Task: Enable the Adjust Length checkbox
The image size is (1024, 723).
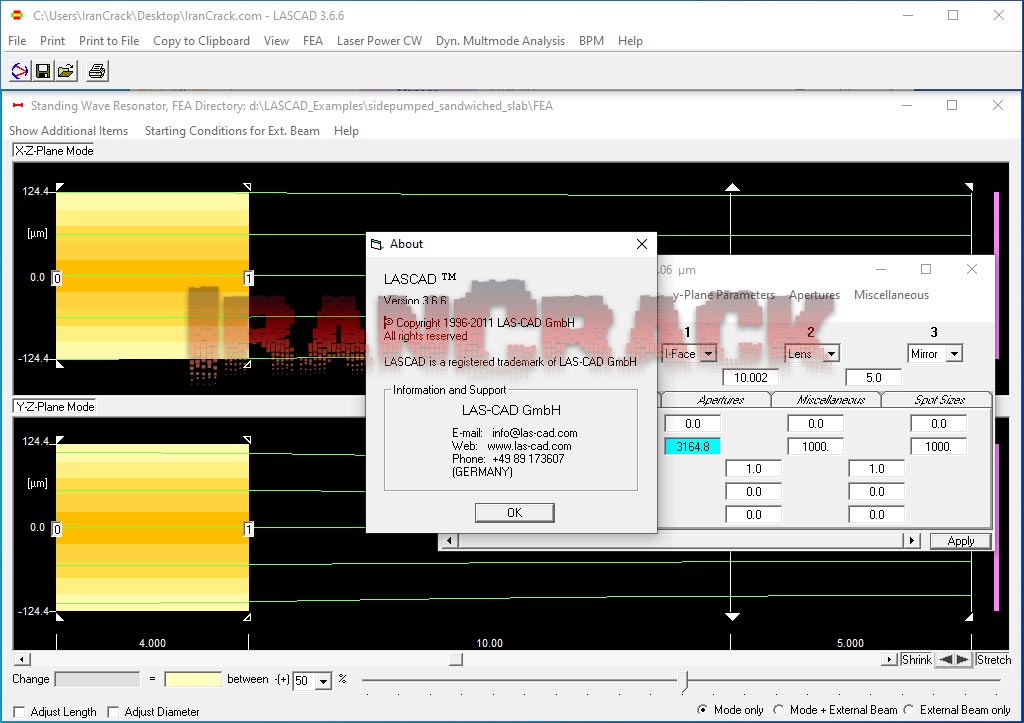Action: (x=19, y=712)
